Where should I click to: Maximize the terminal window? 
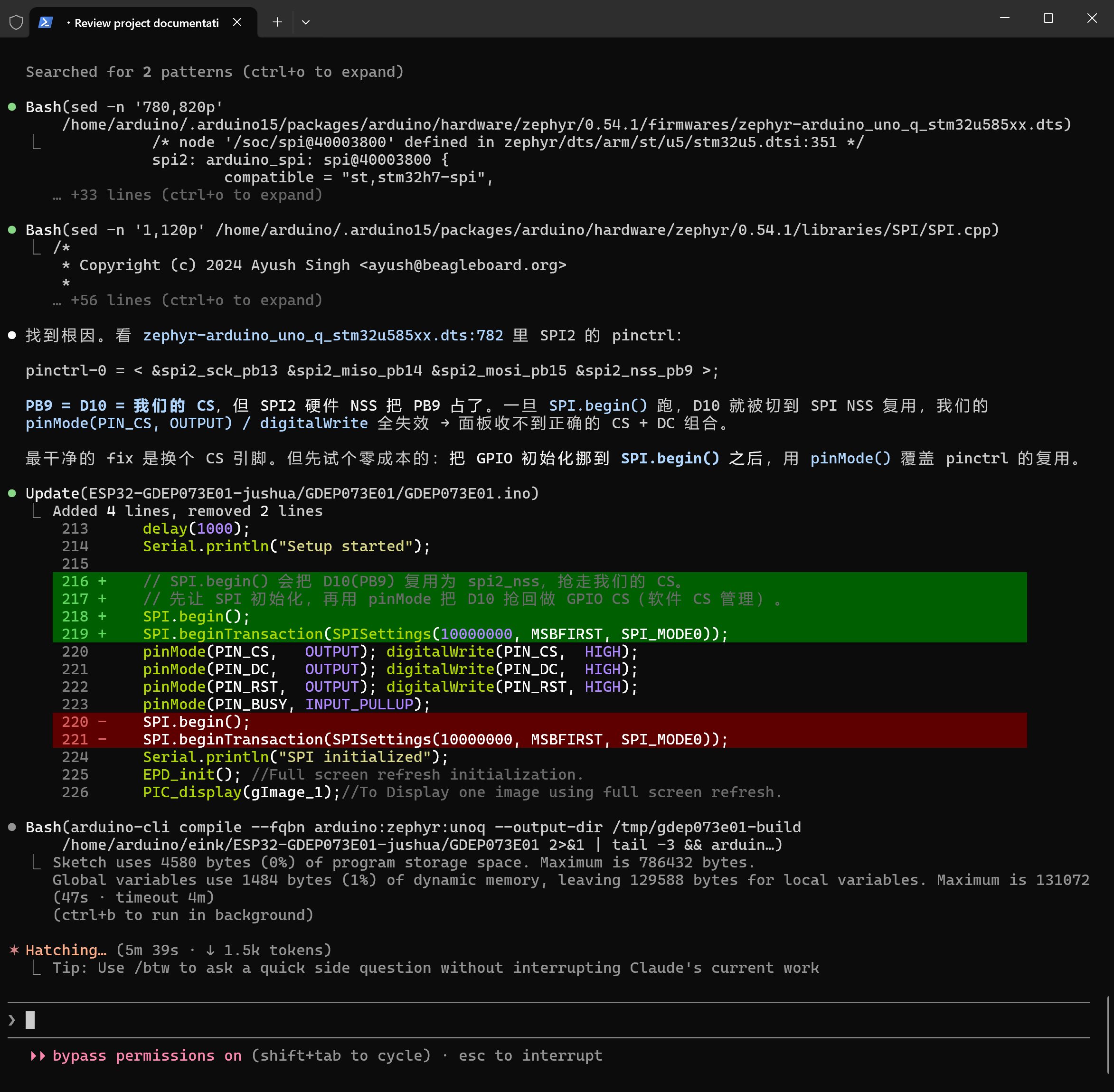1048,19
